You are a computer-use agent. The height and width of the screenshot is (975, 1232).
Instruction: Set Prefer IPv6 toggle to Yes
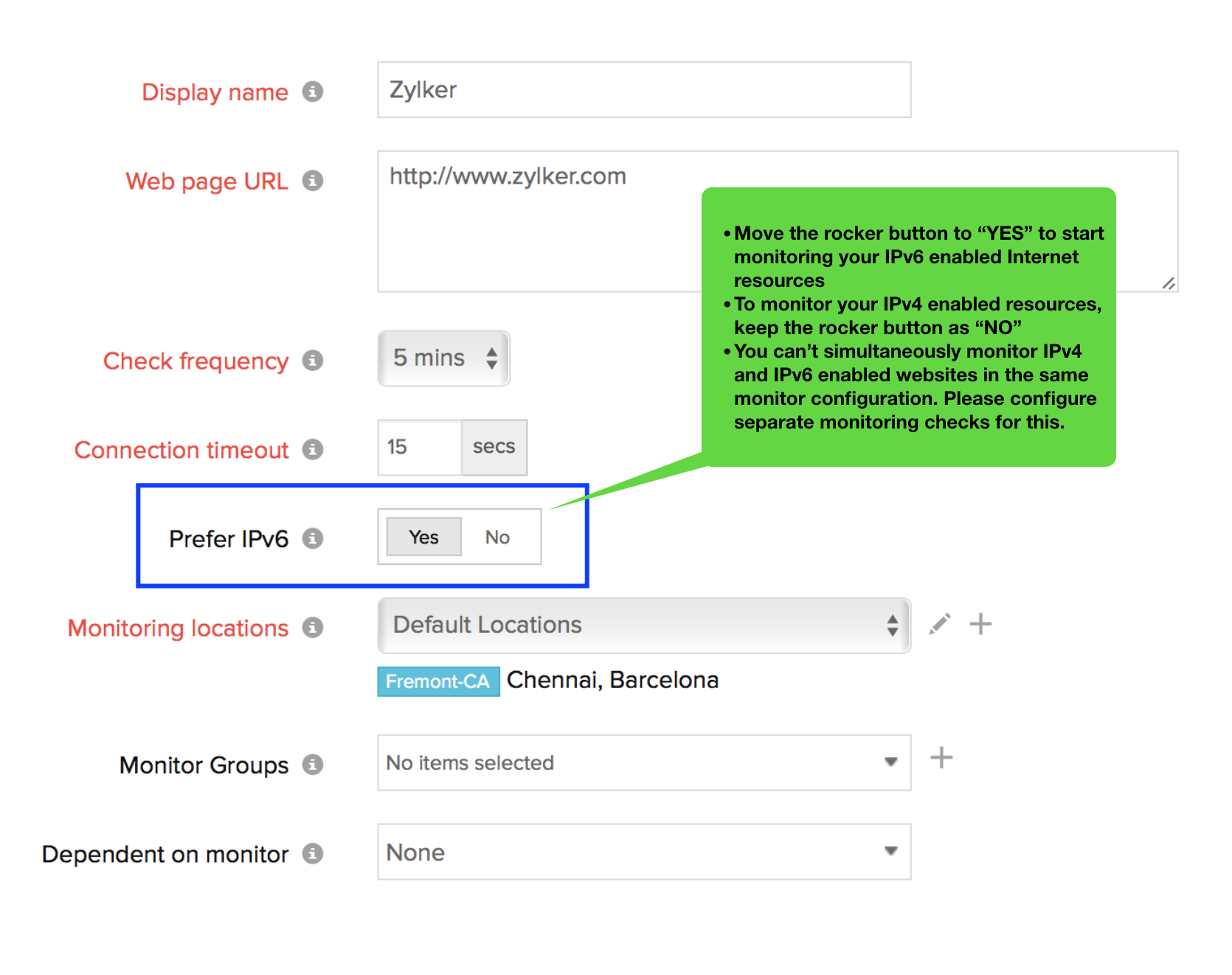click(x=424, y=537)
